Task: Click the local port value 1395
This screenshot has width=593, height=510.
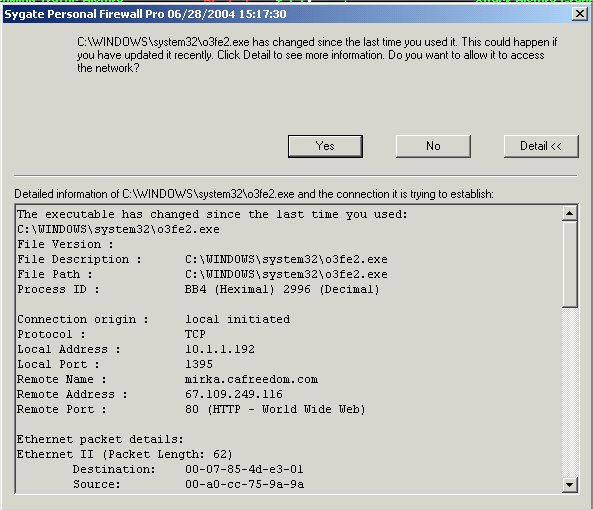Action: click(x=199, y=364)
